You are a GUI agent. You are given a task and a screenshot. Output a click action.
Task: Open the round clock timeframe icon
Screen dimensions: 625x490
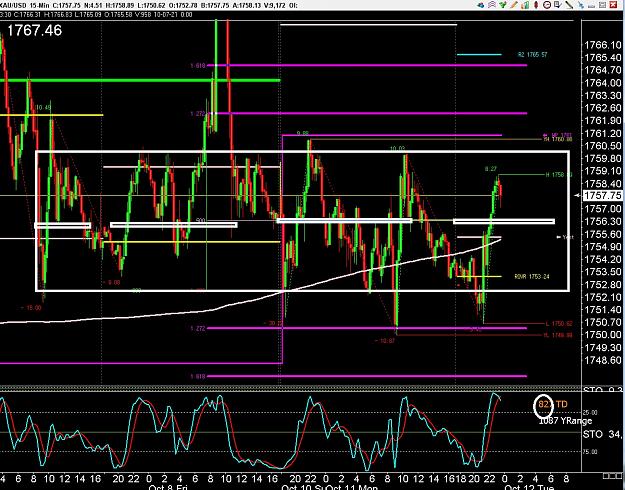pyautogui.click(x=547, y=5)
